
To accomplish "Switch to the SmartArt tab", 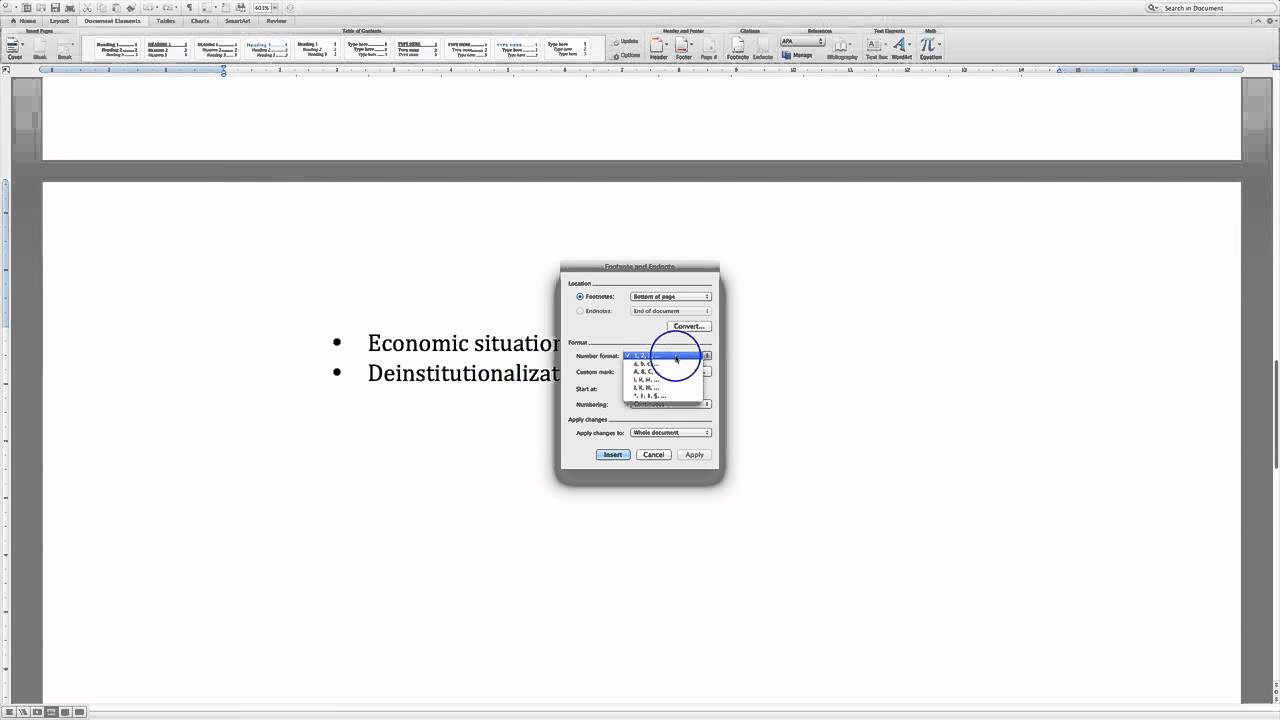I will click(x=238, y=21).
